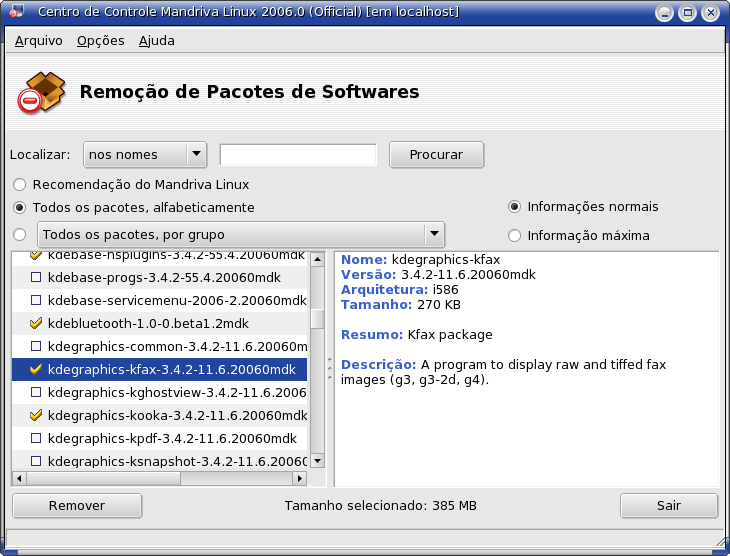Click the 'Versão: 3.4.2-11.6.20060mdk' detail line
The height and width of the screenshot is (556, 730).
(x=438, y=275)
